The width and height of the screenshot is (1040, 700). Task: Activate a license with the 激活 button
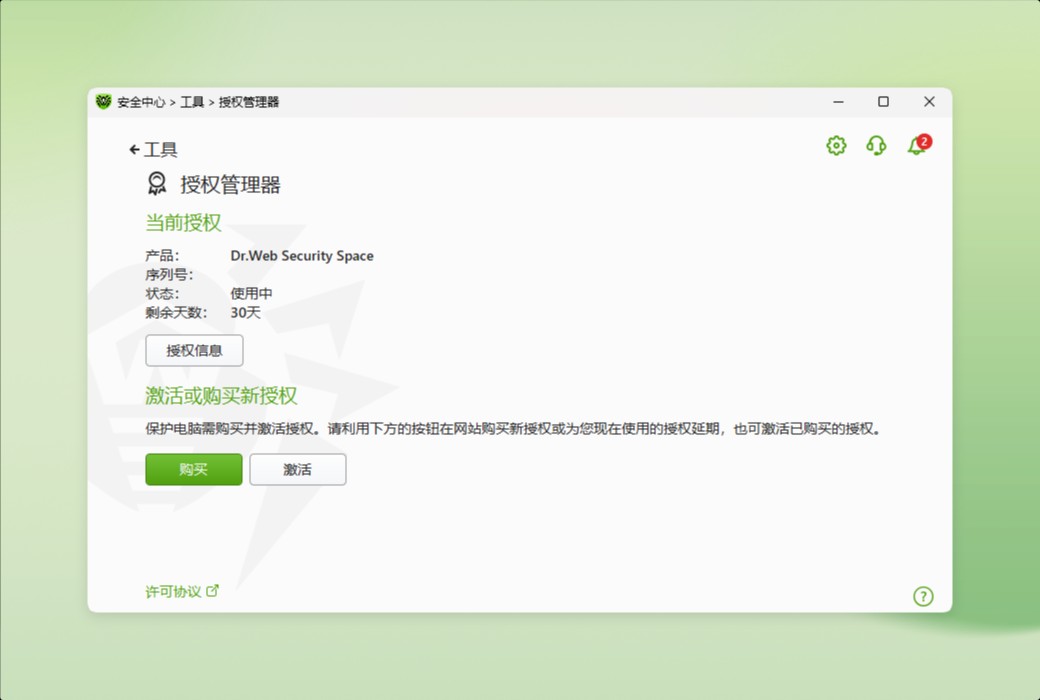[x=297, y=469]
